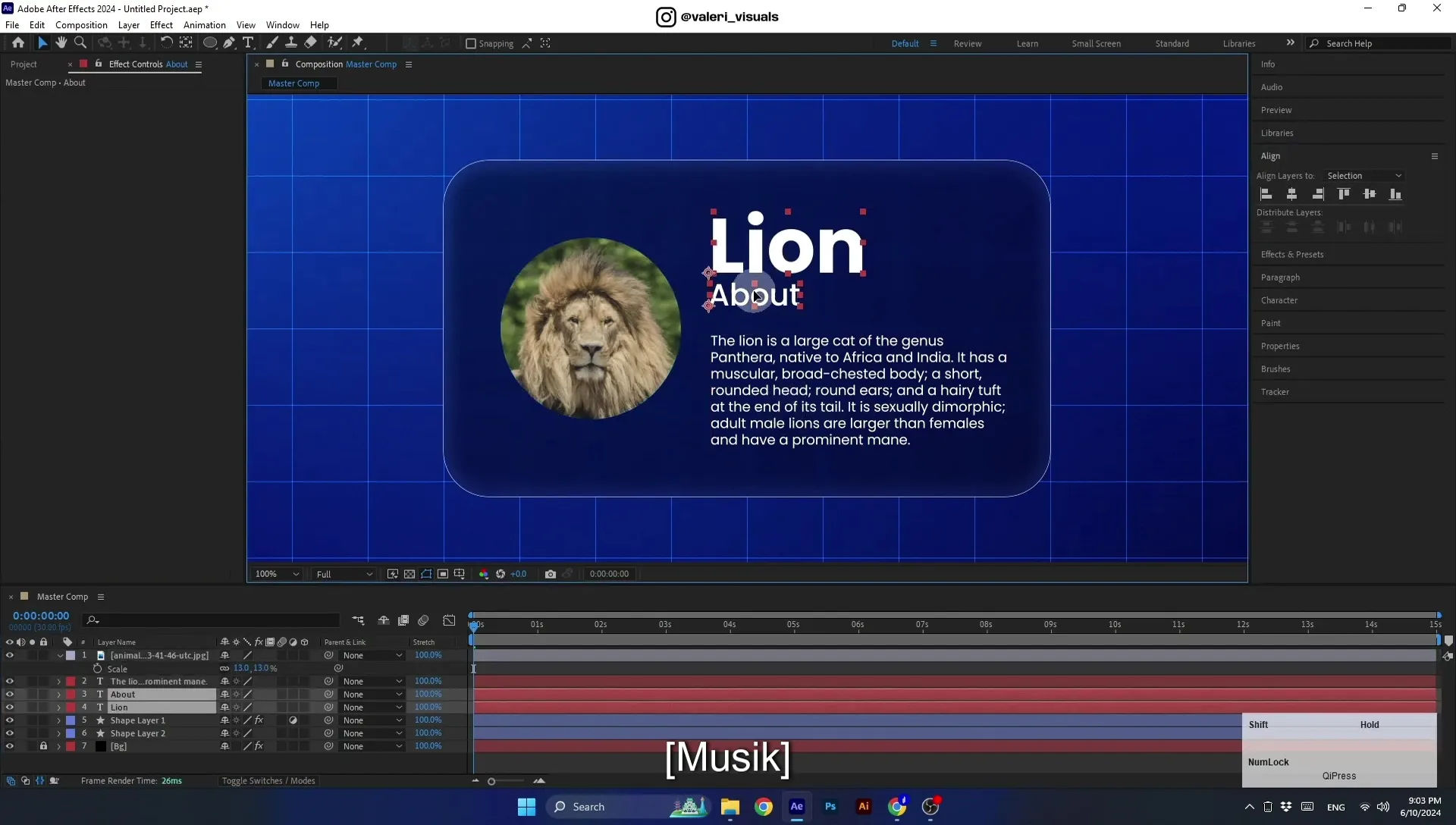Hide the Lion layer with eye toggle
This screenshot has height=825, width=1456.
click(x=9, y=707)
